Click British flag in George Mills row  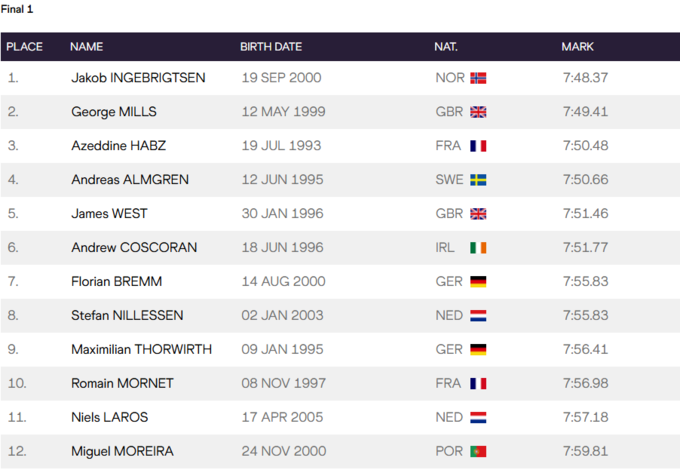[478, 112]
